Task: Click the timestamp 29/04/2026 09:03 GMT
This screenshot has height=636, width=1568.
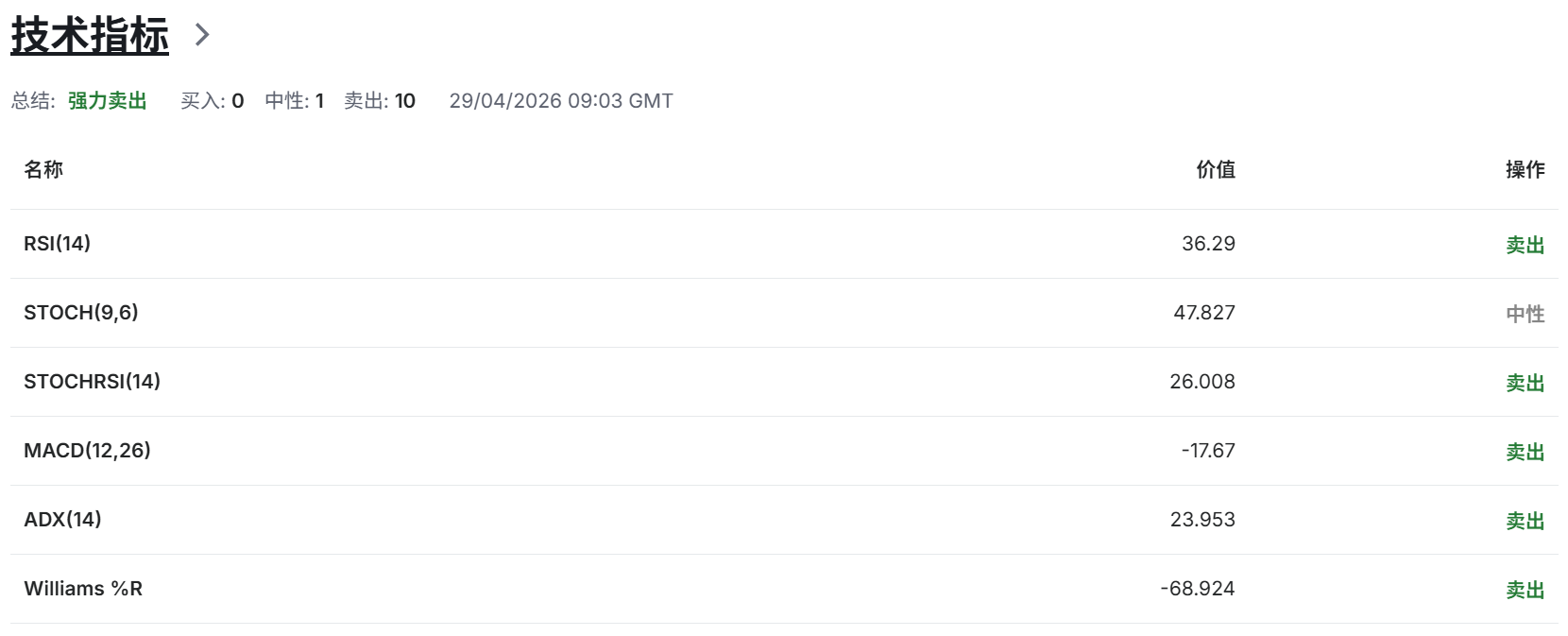Action: [561, 101]
